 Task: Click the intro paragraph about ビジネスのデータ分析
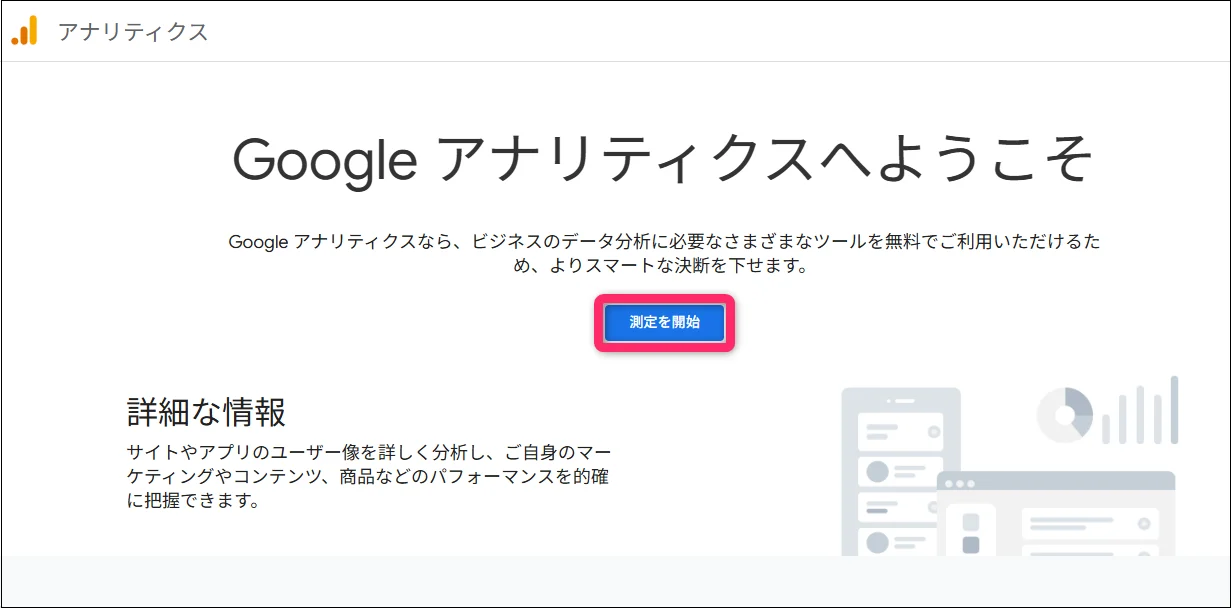pyautogui.click(x=664, y=254)
